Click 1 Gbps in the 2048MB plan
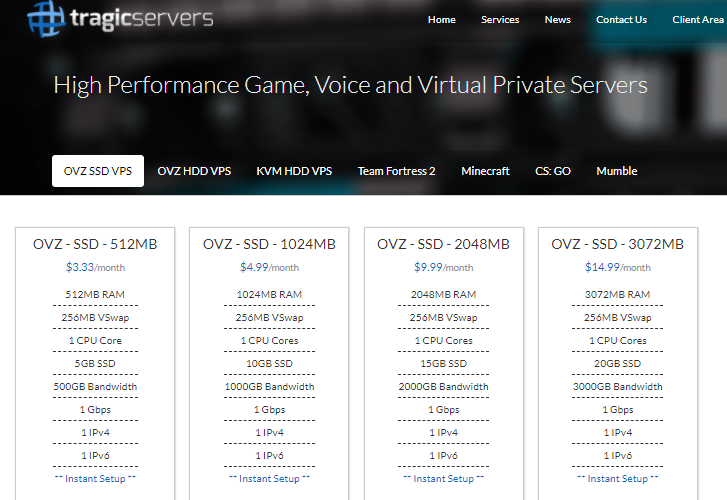Screen dimensions: 727x500 pyautogui.click(x=443, y=410)
